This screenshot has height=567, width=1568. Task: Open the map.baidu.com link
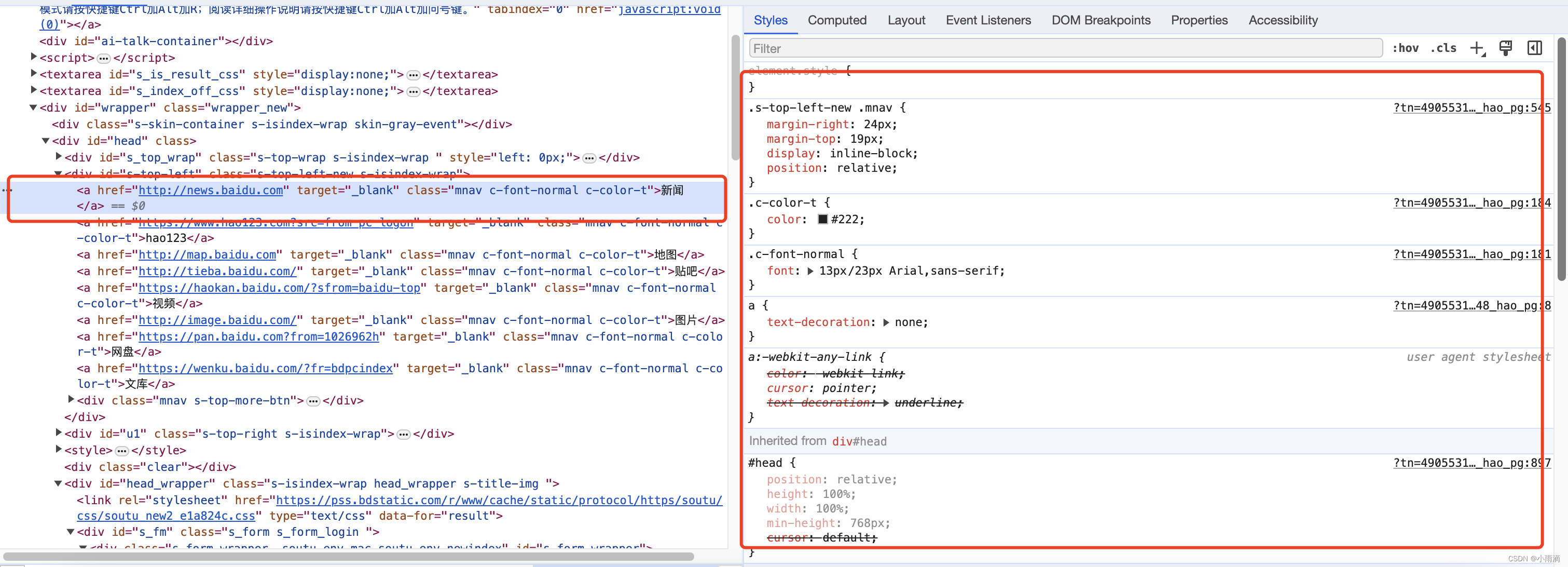208,254
